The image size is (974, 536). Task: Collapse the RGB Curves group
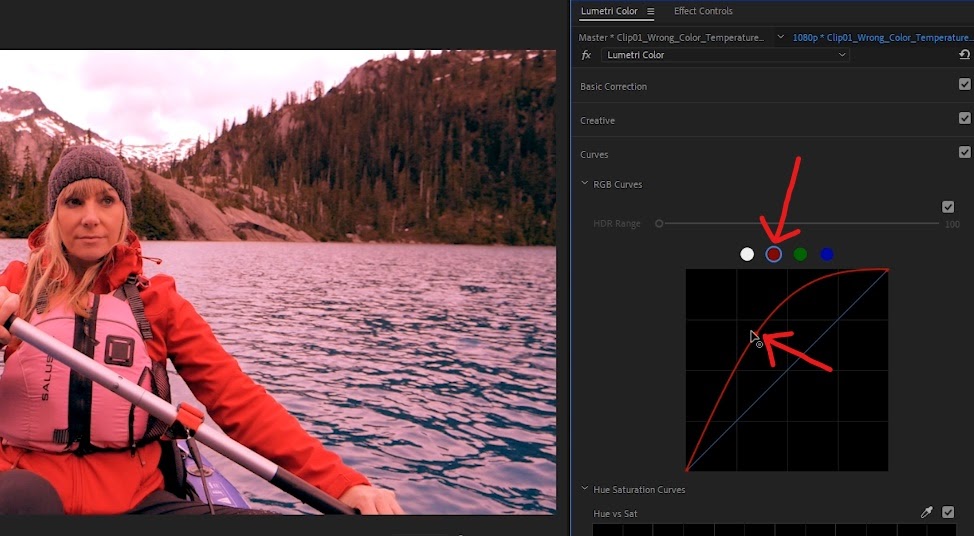tap(585, 184)
